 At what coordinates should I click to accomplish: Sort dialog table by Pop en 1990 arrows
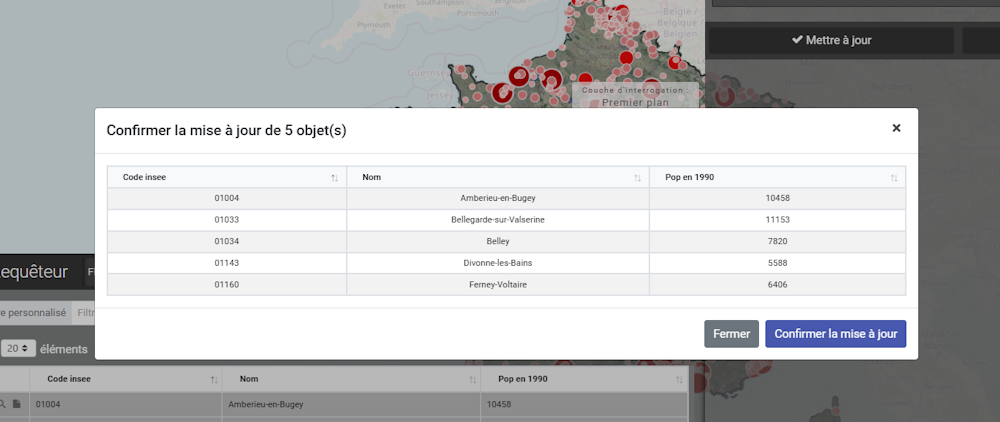894,177
